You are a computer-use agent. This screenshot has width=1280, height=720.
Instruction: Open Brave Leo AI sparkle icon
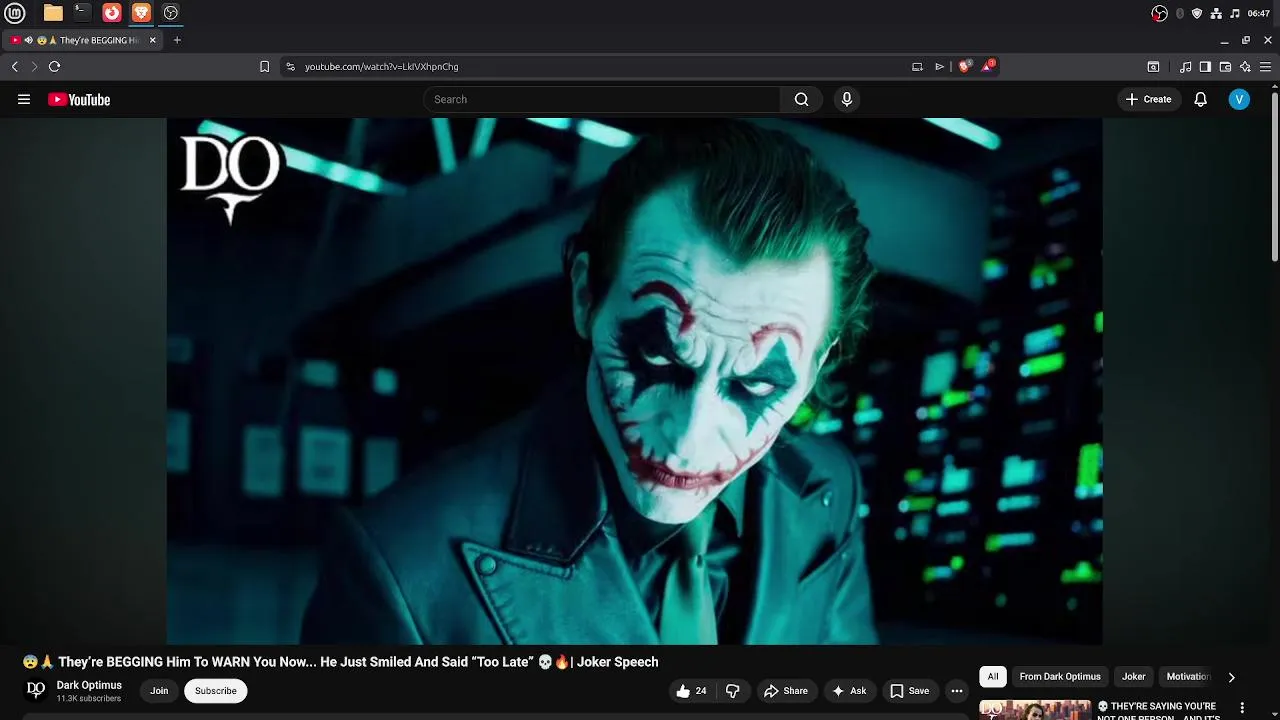(1245, 66)
